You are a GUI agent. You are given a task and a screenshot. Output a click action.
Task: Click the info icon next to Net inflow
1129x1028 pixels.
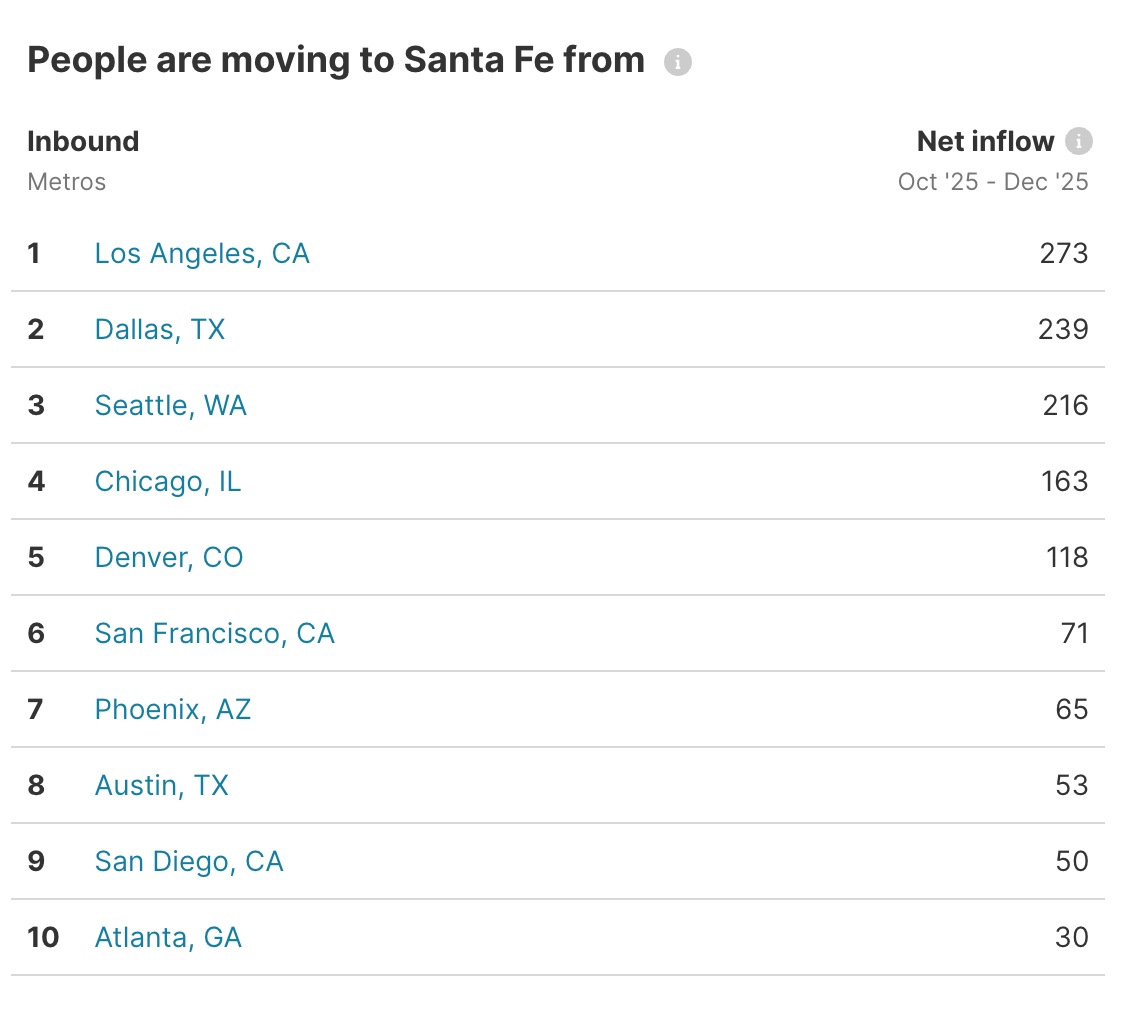pyautogui.click(x=1077, y=142)
